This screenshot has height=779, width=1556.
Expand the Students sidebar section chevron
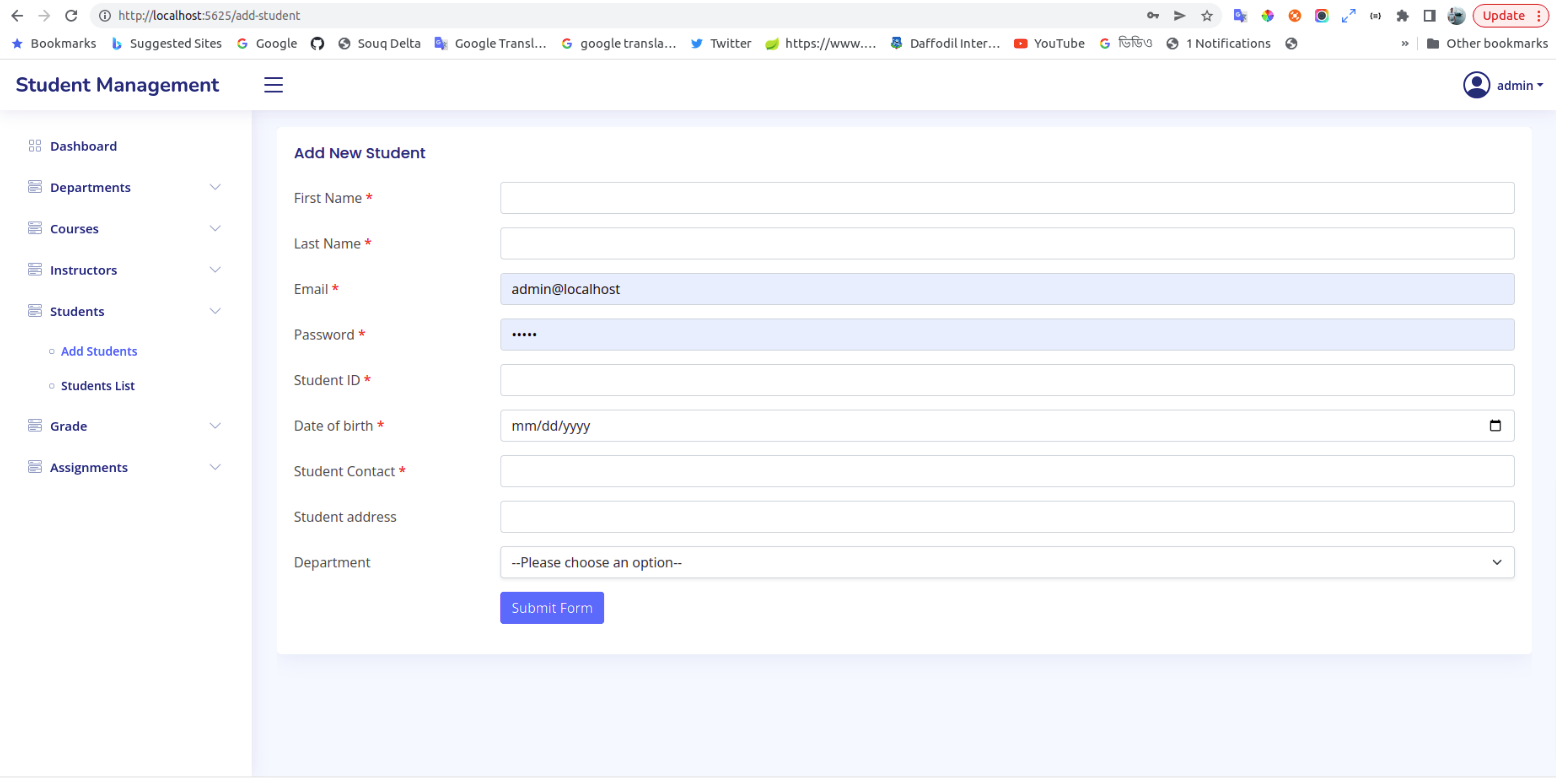tap(215, 311)
